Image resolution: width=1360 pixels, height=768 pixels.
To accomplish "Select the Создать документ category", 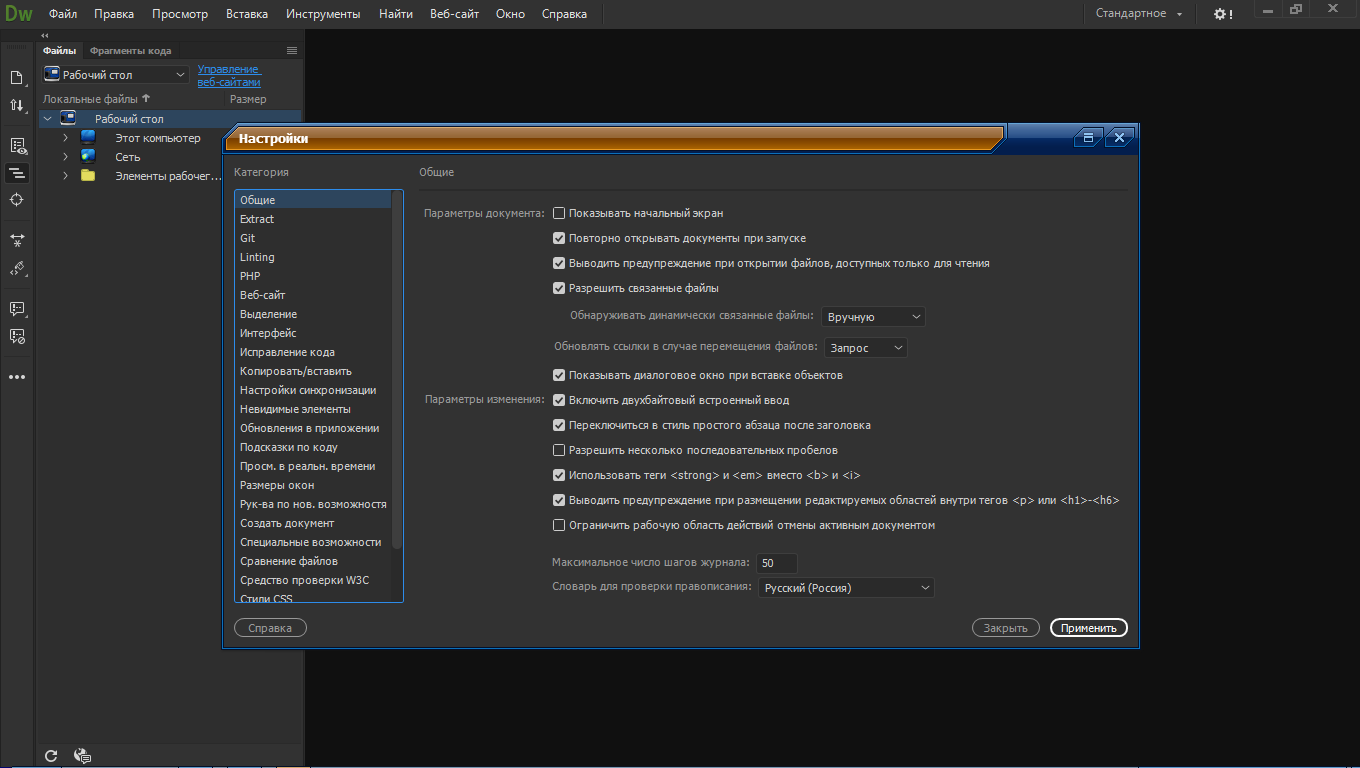I will [x=313, y=523].
